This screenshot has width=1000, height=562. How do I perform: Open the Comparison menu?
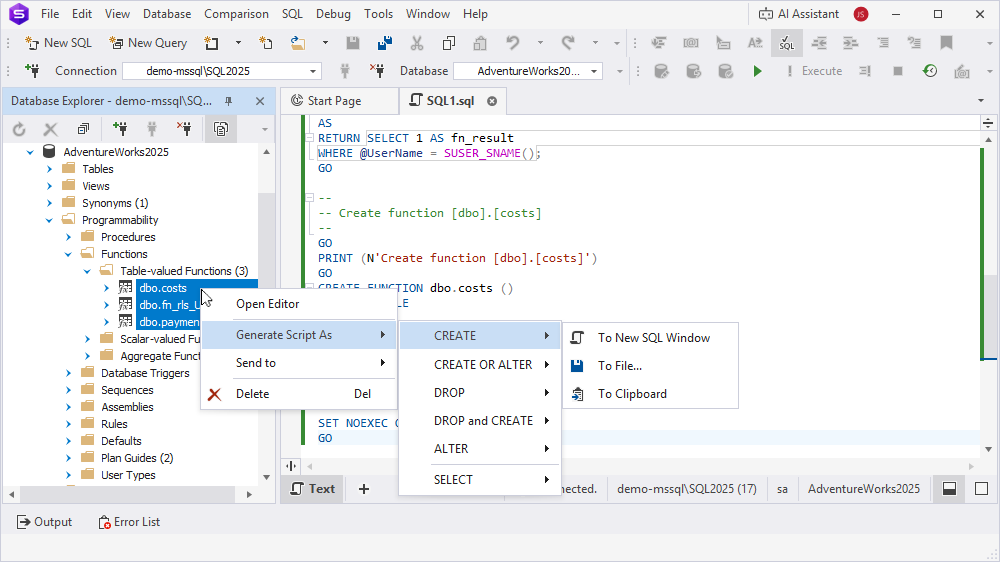(x=236, y=13)
